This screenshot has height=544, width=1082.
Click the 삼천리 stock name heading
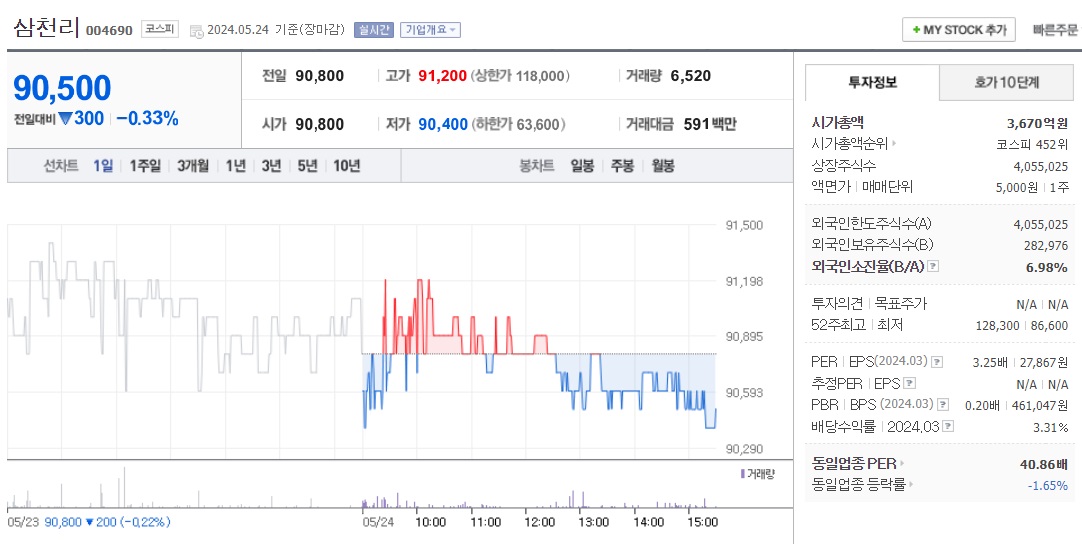coord(46,28)
